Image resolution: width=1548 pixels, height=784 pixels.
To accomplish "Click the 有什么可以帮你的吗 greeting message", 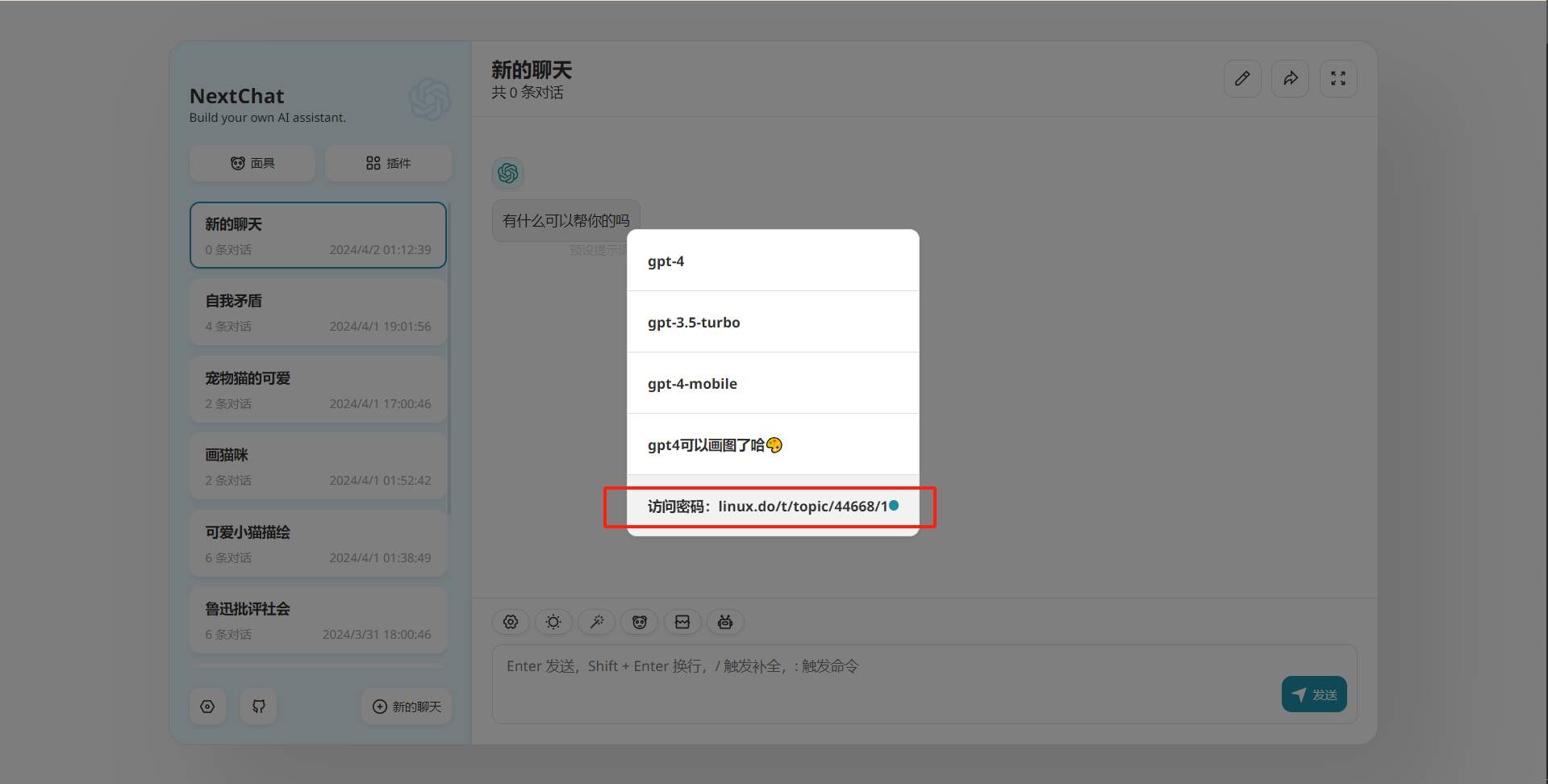I will click(566, 220).
